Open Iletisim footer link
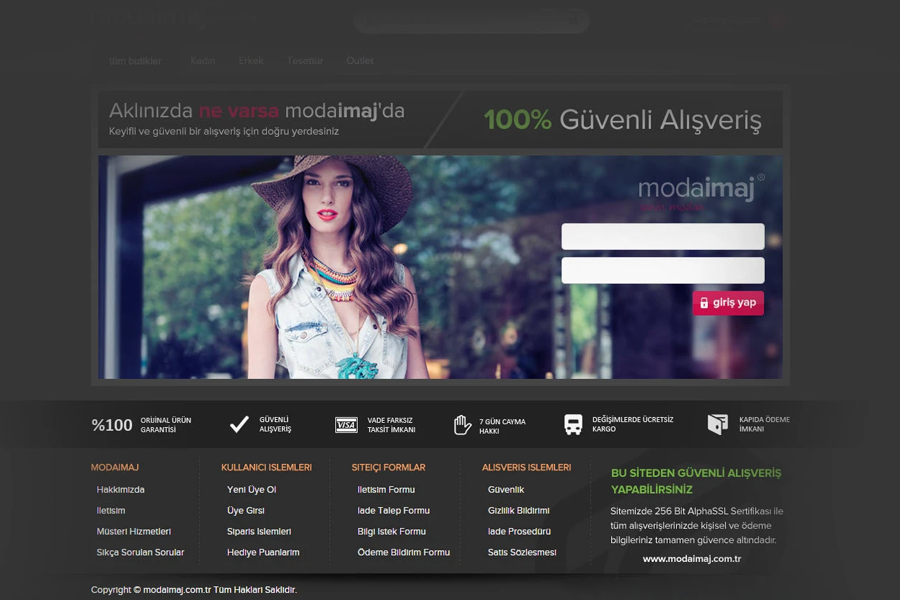Image resolution: width=900 pixels, height=600 pixels. pos(111,510)
